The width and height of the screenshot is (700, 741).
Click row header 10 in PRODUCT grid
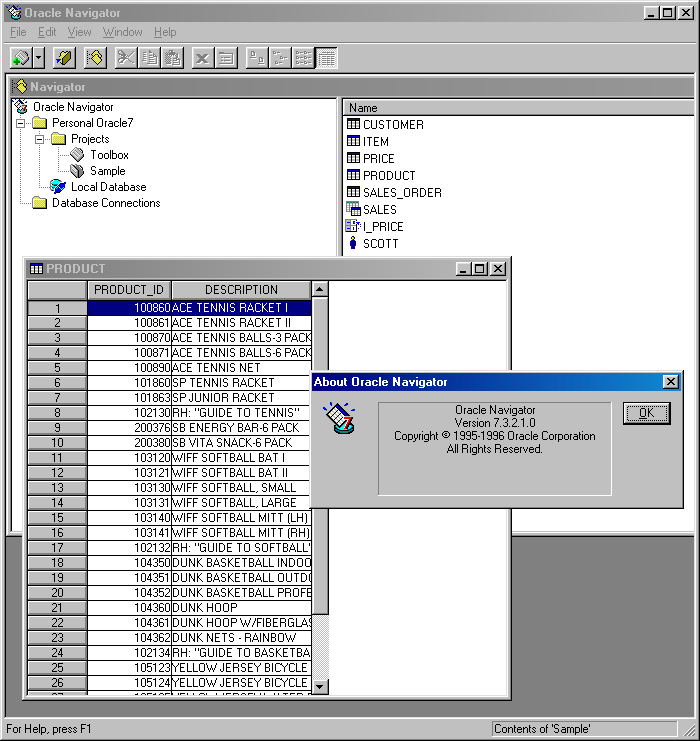[57, 443]
